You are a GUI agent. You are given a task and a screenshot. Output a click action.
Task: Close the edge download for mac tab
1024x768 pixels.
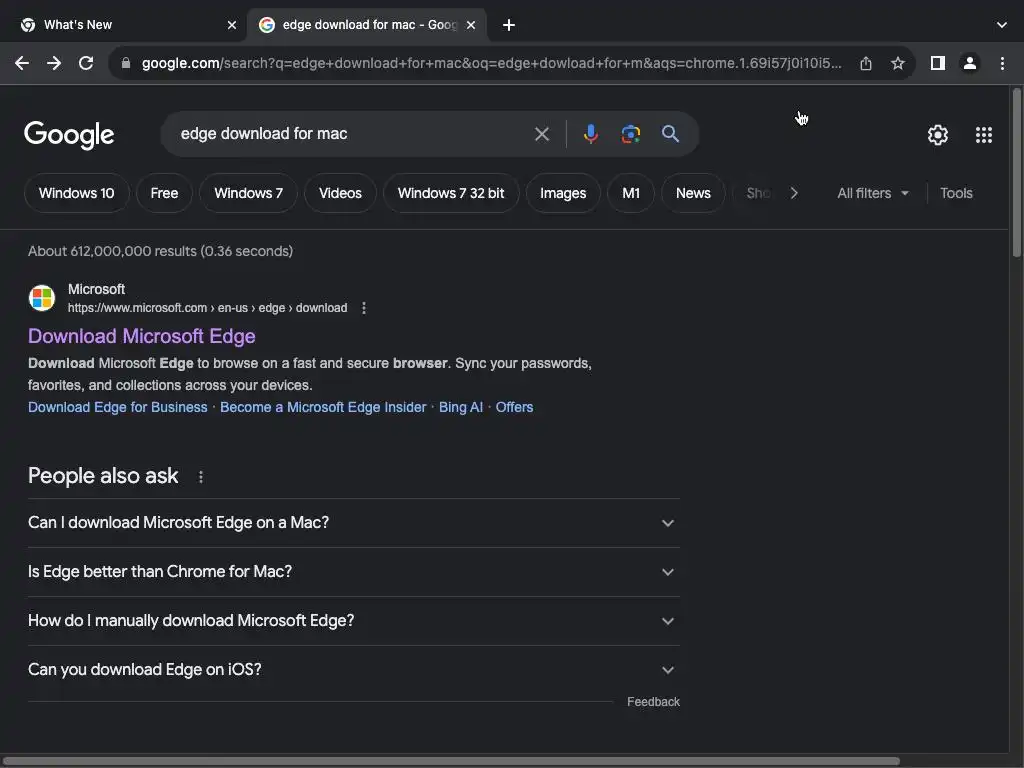point(471,25)
